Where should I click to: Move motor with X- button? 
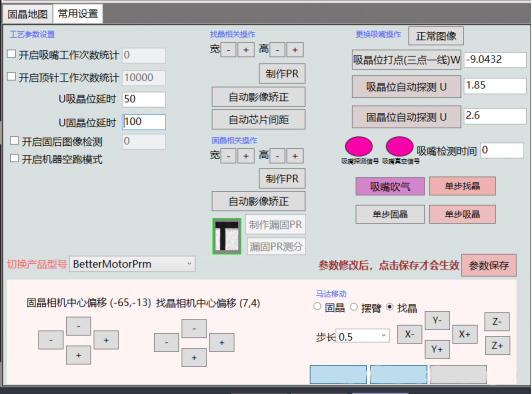point(410,334)
